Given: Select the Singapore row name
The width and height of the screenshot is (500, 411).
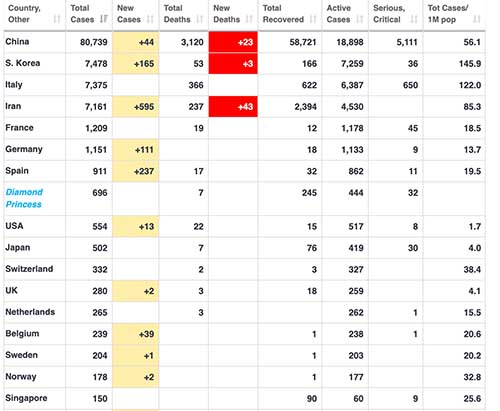Looking at the screenshot, I should pos(26,398).
